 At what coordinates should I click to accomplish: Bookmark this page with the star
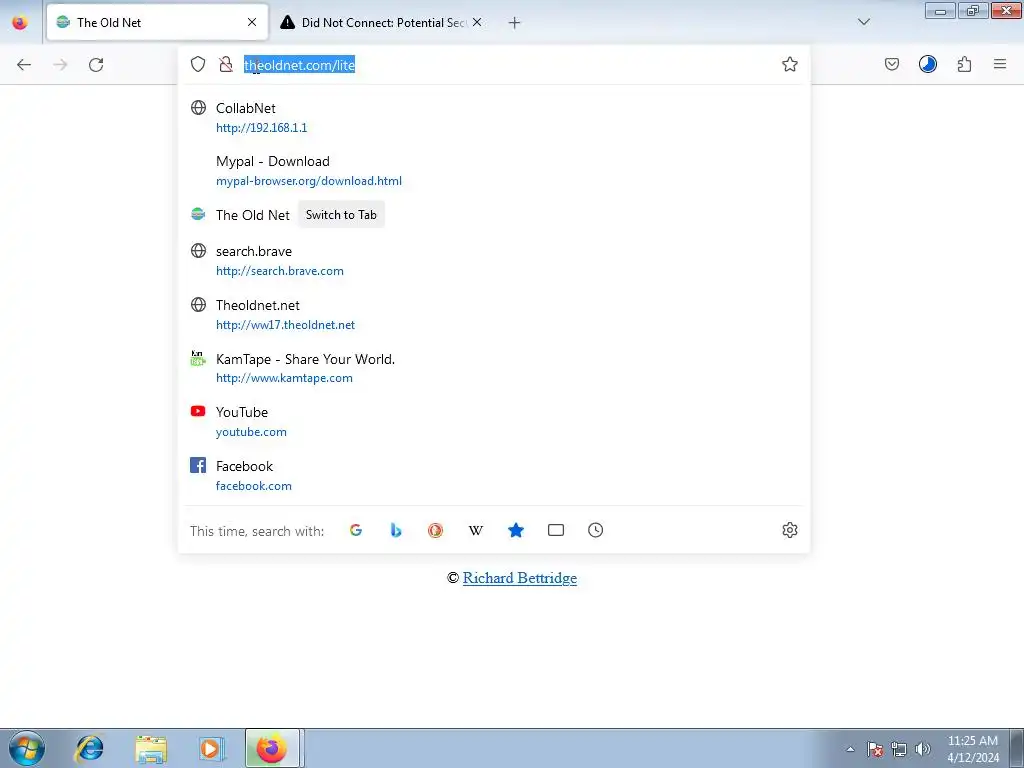[790, 64]
